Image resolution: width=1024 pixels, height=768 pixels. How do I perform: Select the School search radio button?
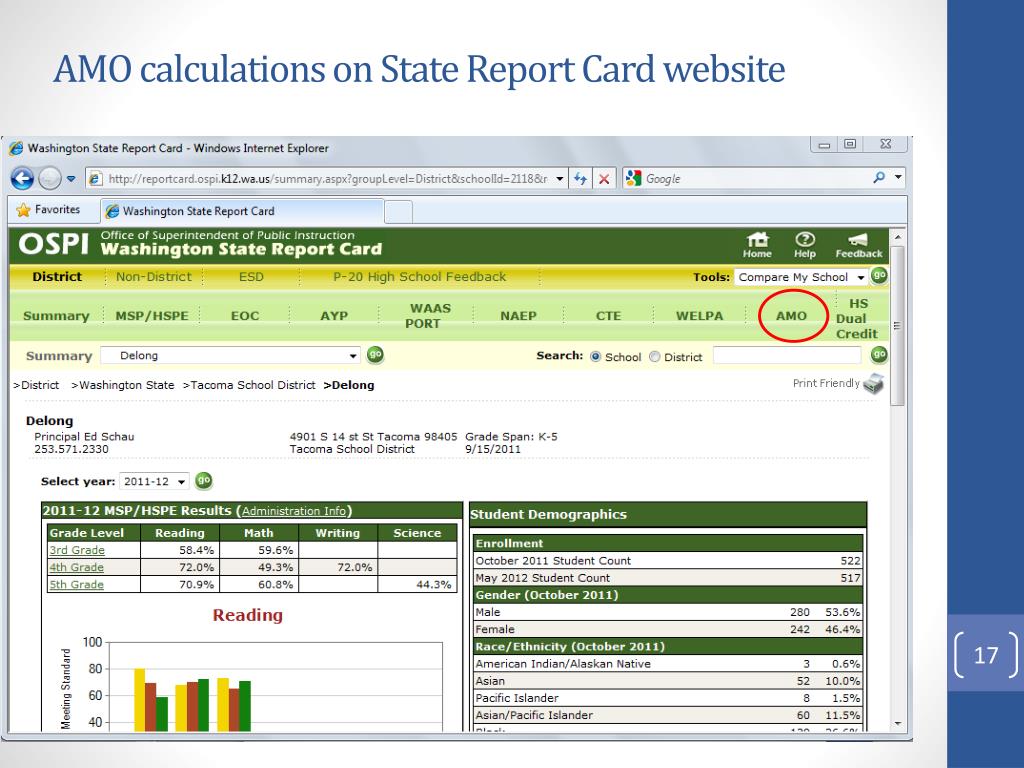click(x=595, y=357)
